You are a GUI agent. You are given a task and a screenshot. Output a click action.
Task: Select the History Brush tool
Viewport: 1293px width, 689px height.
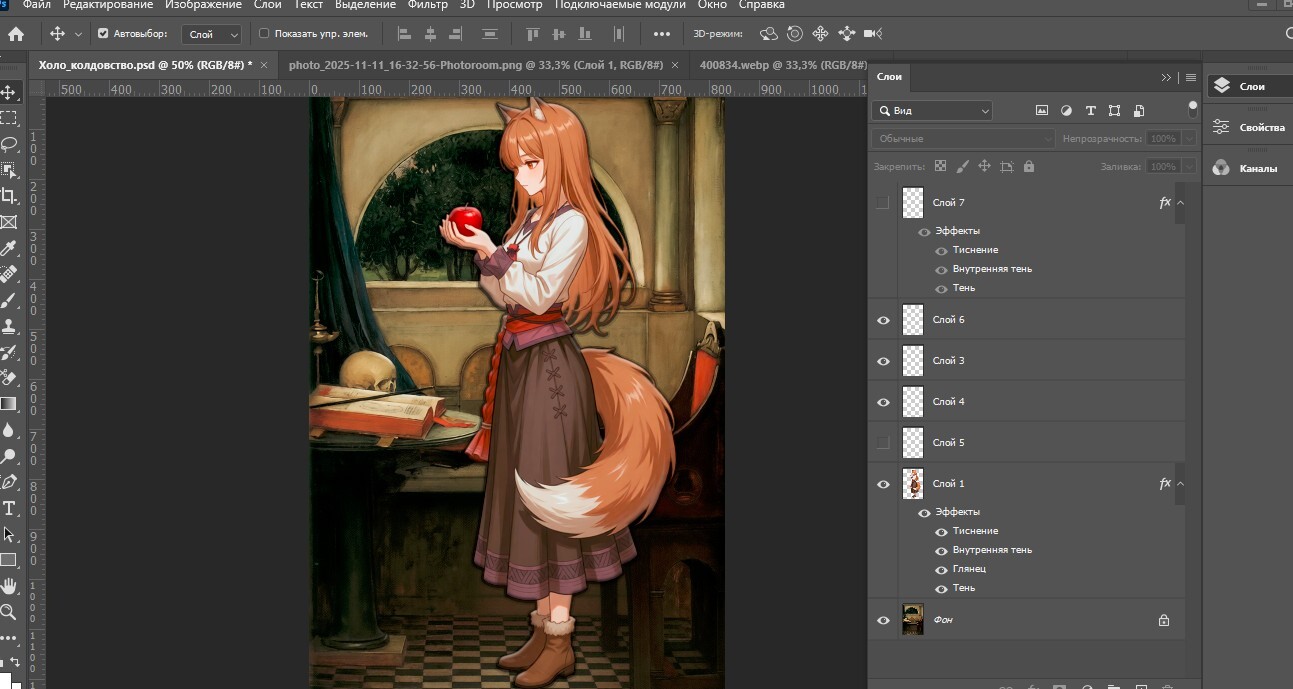coord(8,352)
